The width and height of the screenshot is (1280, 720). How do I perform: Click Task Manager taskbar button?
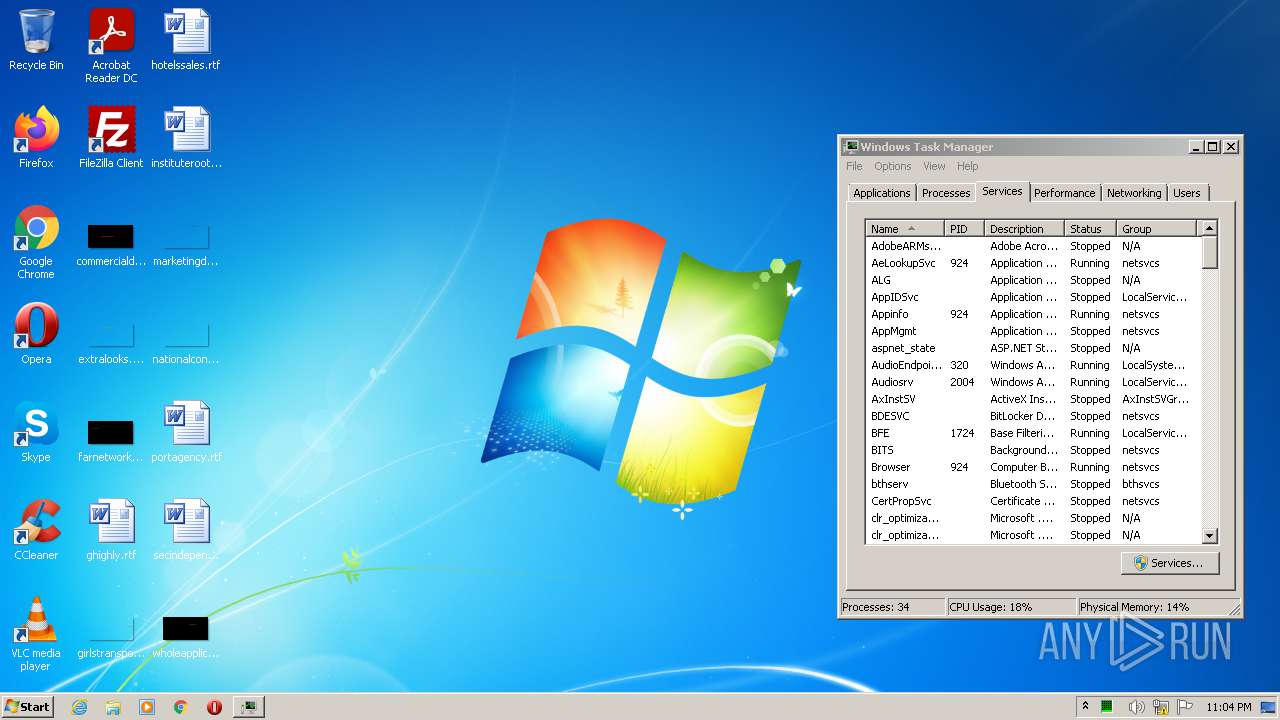248,707
